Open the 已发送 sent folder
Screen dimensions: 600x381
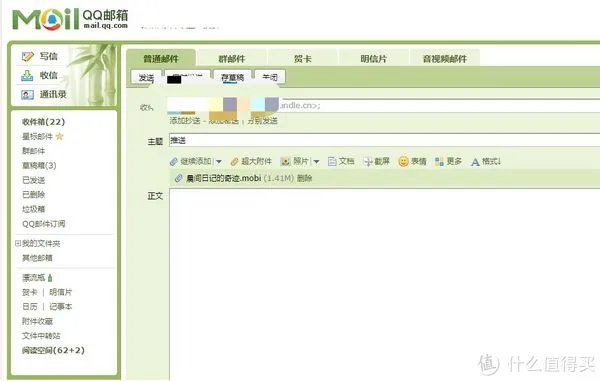[34, 180]
